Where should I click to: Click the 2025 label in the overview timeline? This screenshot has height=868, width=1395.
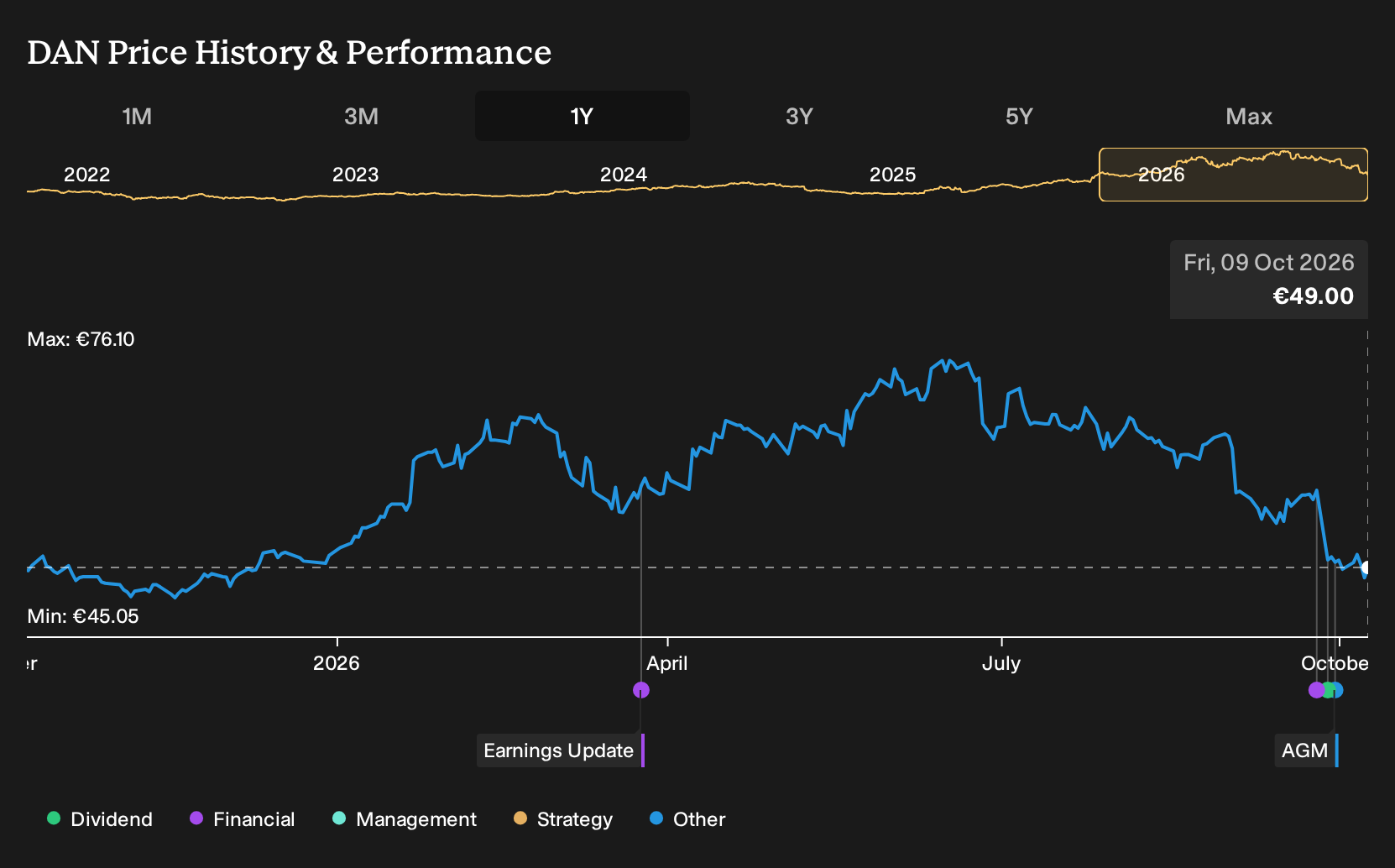[893, 175]
